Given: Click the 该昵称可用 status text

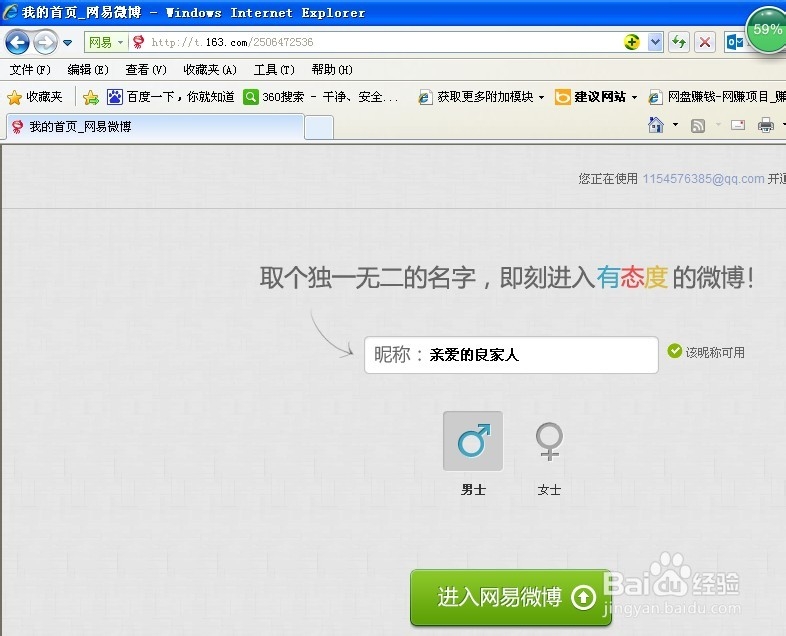Looking at the screenshot, I should [x=715, y=353].
